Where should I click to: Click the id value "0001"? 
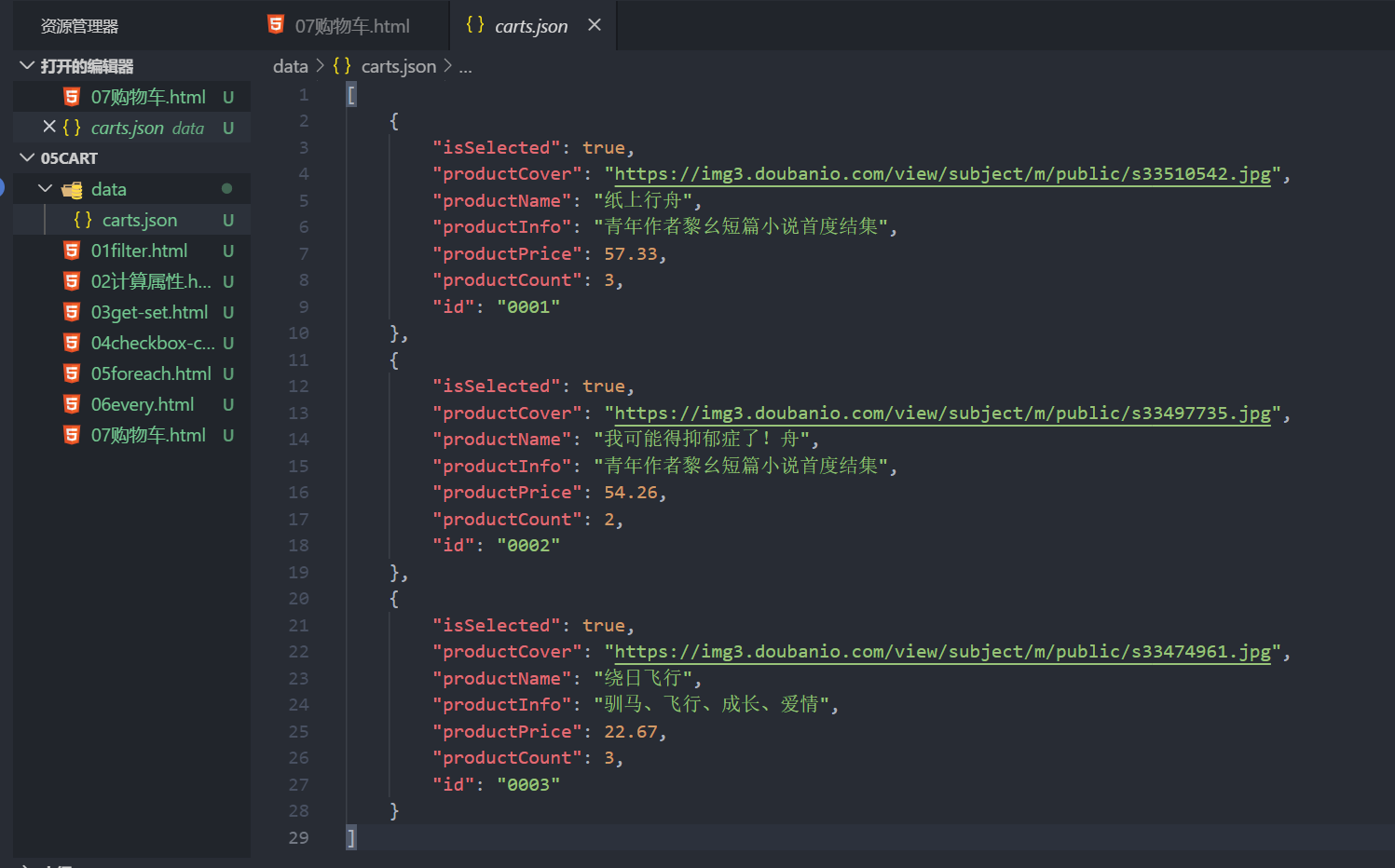[528, 307]
